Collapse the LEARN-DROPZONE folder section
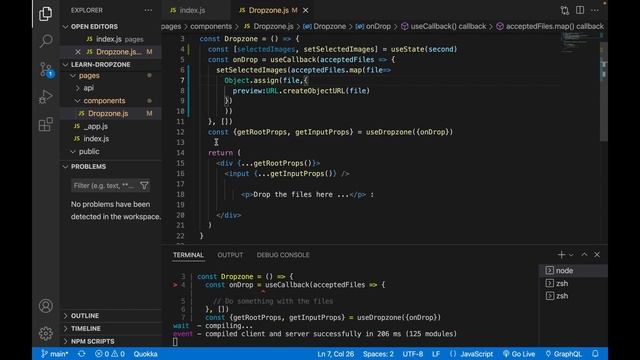 coord(111,64)
